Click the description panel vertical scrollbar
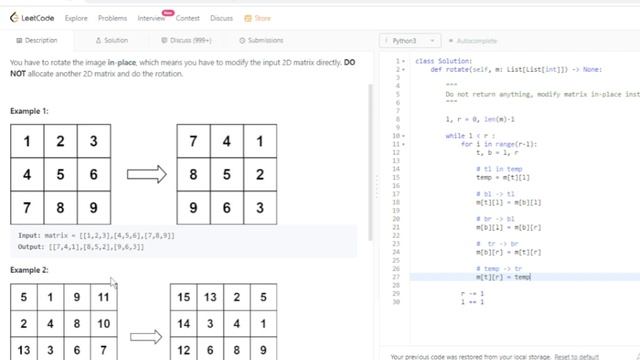The height and width of the screenshot is (360, 640). 370,162
